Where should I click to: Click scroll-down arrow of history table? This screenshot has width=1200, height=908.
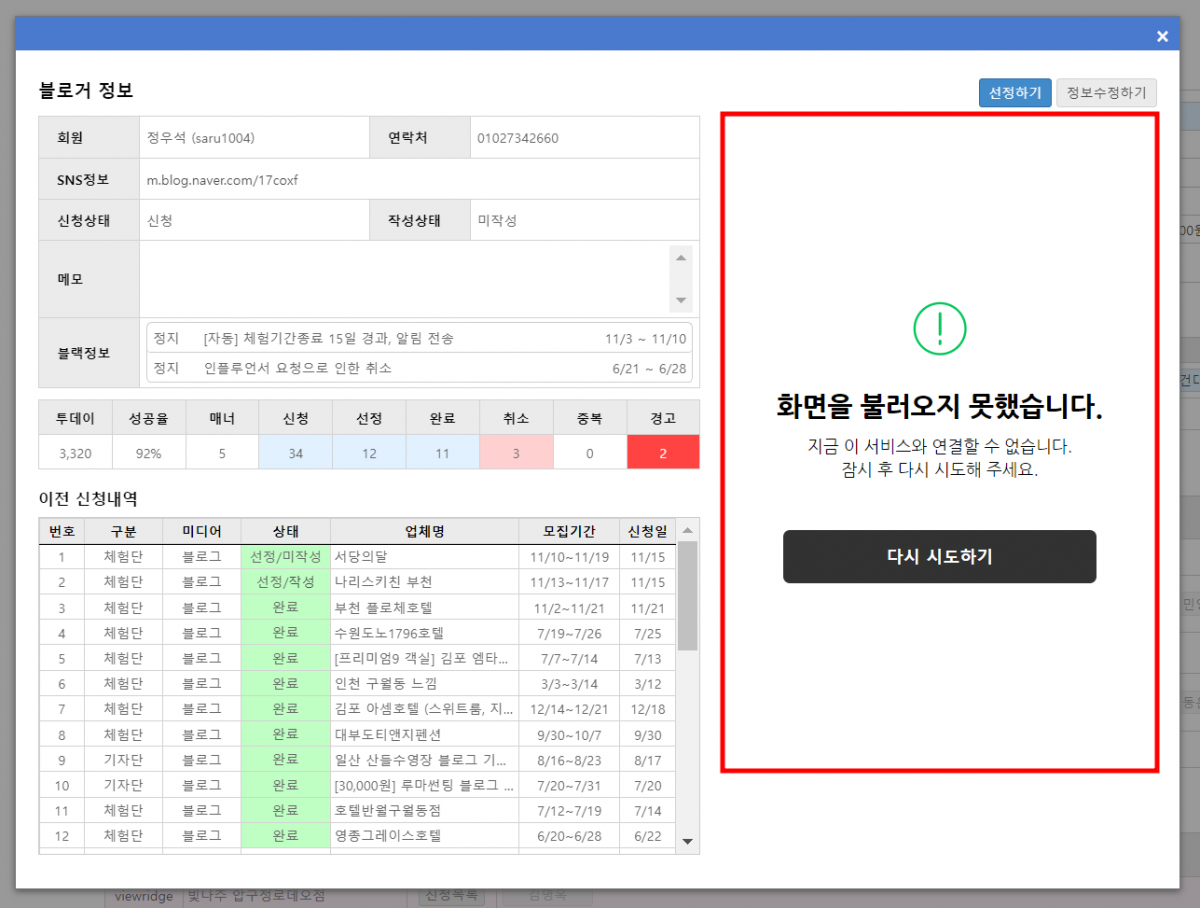click(x=687, y=842)
